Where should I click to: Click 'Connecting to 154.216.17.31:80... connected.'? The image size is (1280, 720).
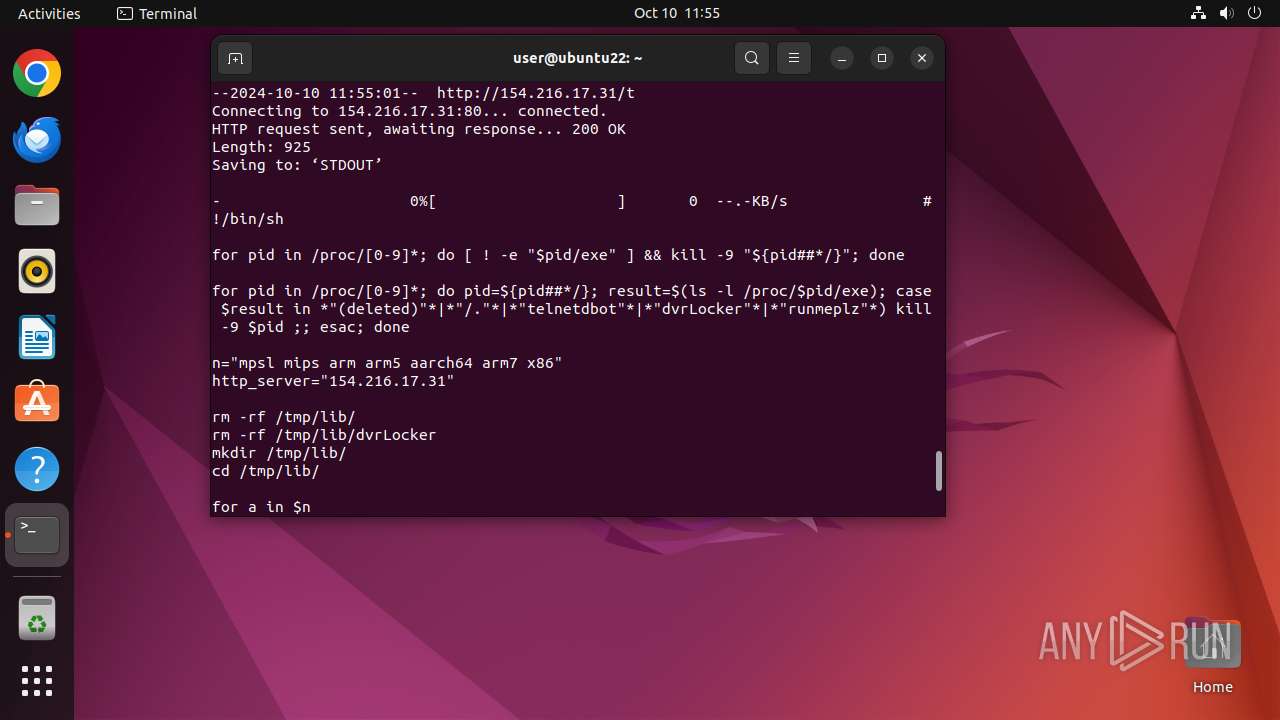click(x=409, y=111)
